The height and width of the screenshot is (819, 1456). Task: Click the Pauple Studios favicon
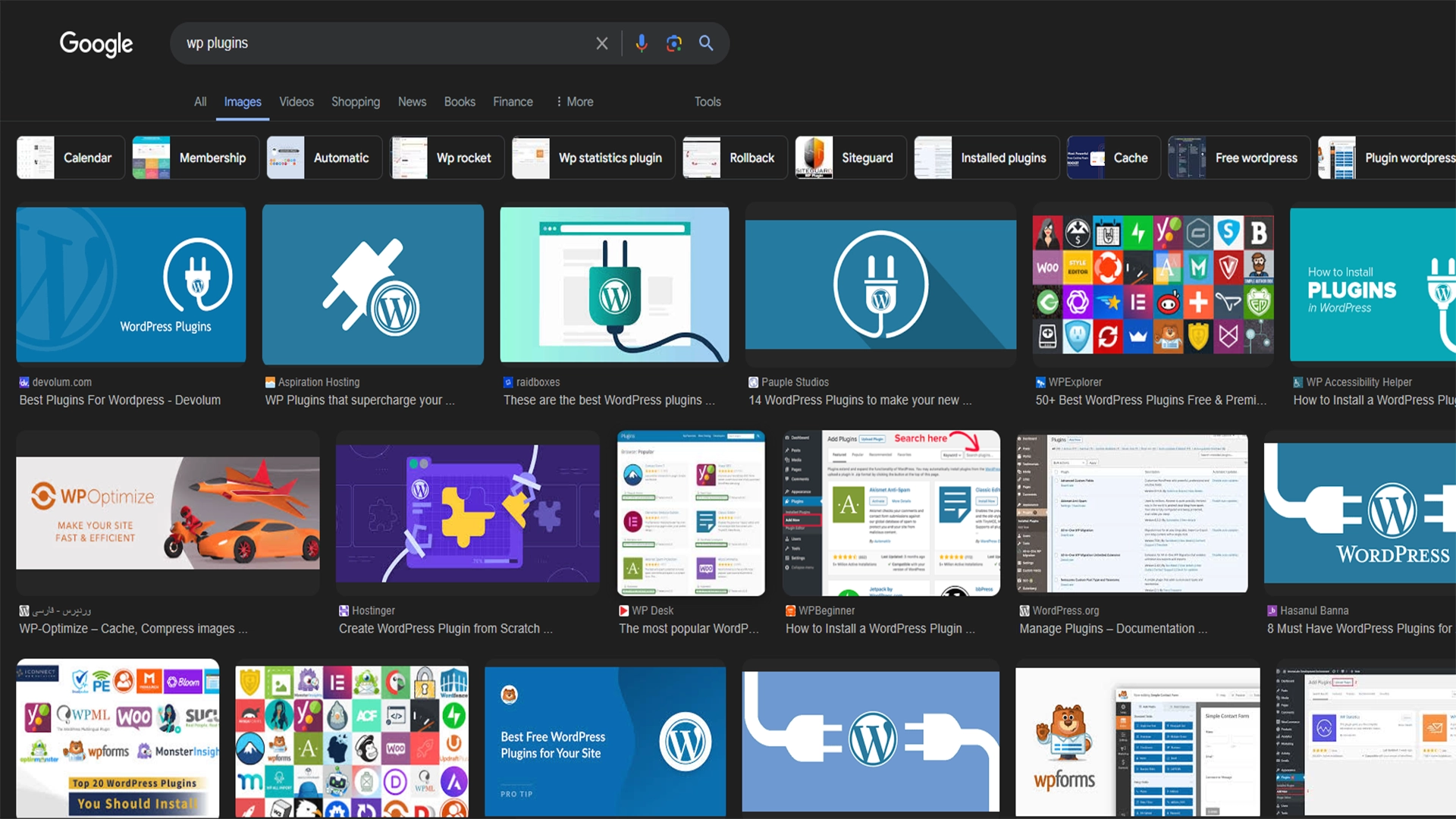click(x=753, y=382)
